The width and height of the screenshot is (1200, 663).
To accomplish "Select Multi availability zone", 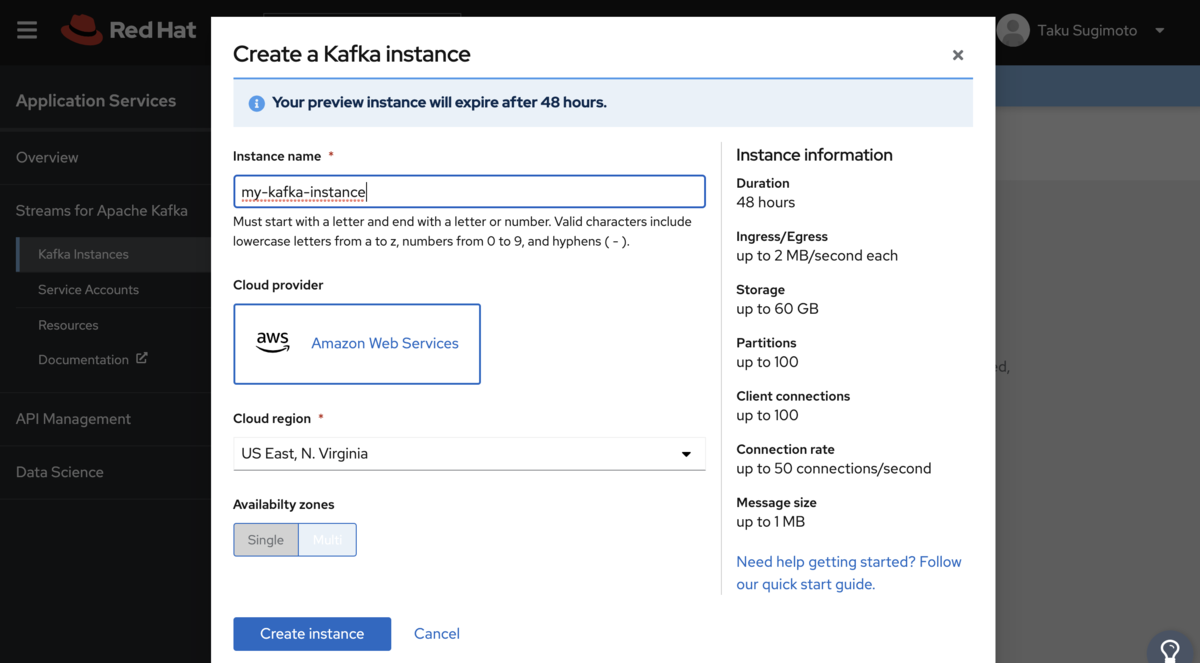I will [327, 540].
